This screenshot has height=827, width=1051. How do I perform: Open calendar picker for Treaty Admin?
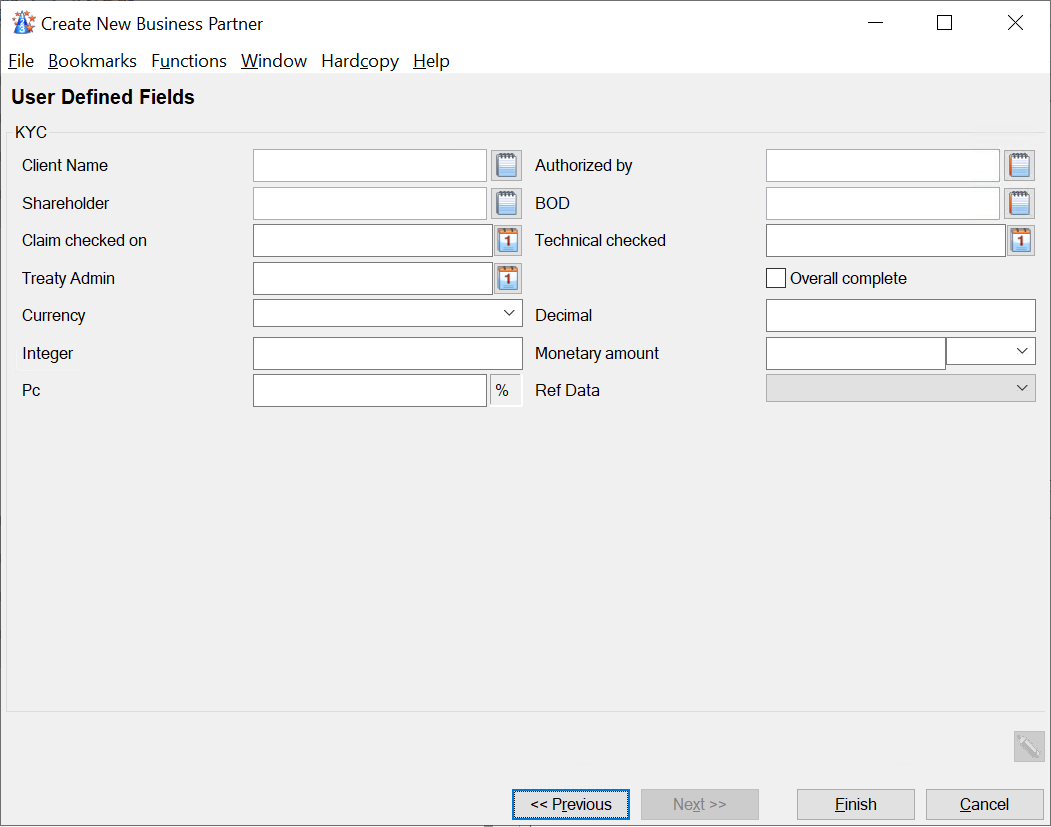(x=508, y=278)
